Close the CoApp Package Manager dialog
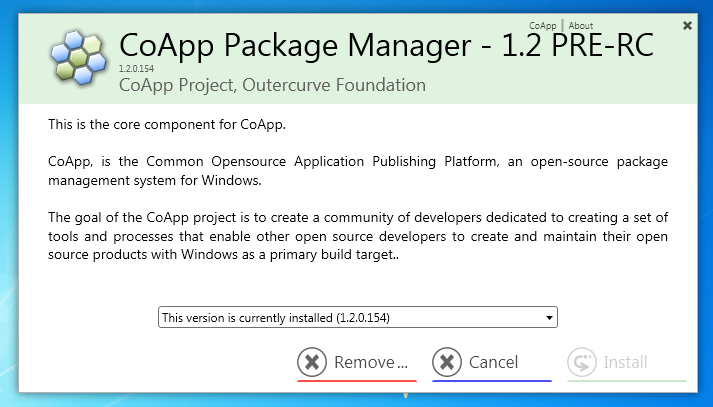The image size is (713, 407). coord(688,25)
